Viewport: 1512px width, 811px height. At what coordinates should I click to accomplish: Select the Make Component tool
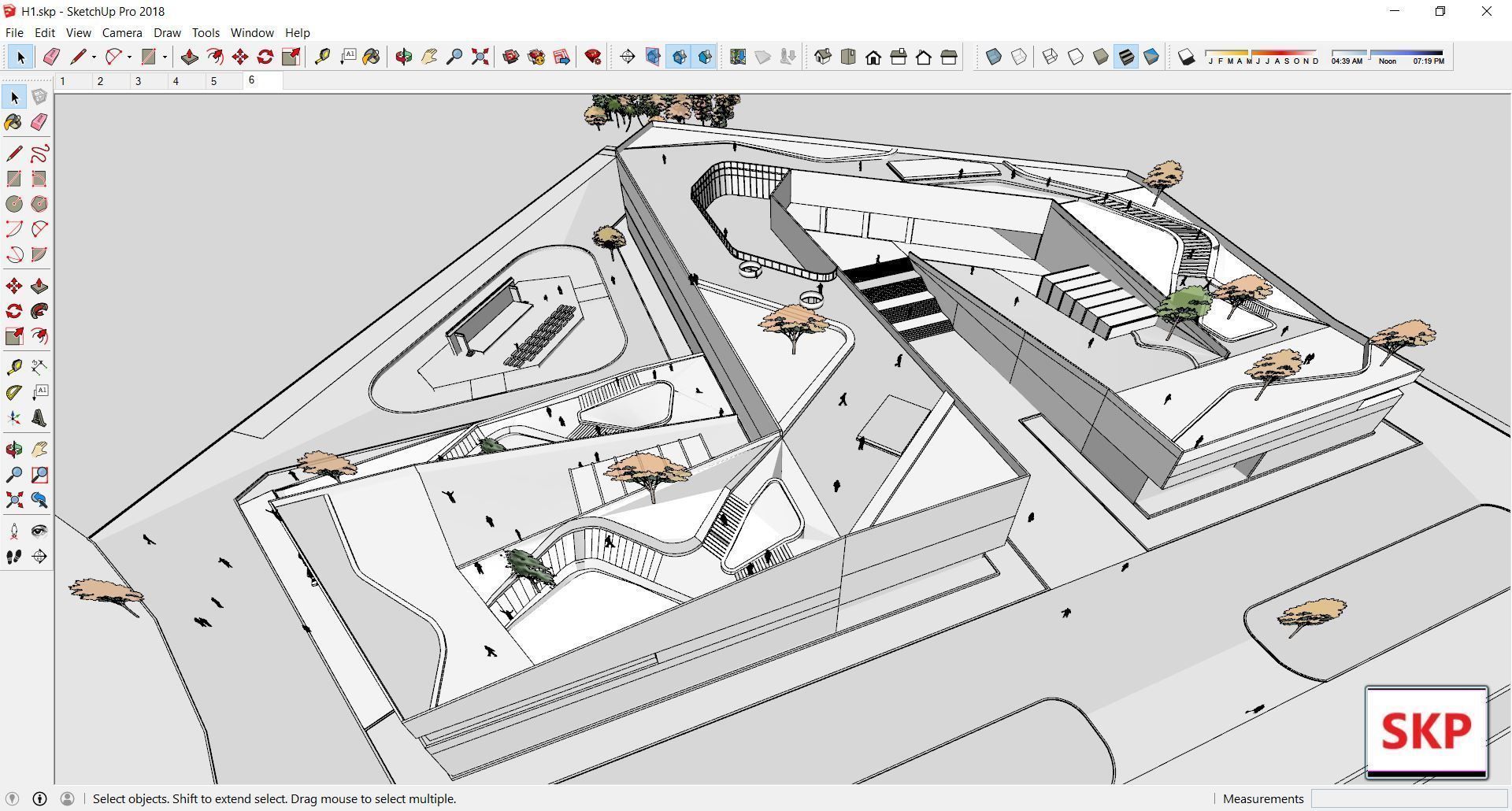(39, 97)
